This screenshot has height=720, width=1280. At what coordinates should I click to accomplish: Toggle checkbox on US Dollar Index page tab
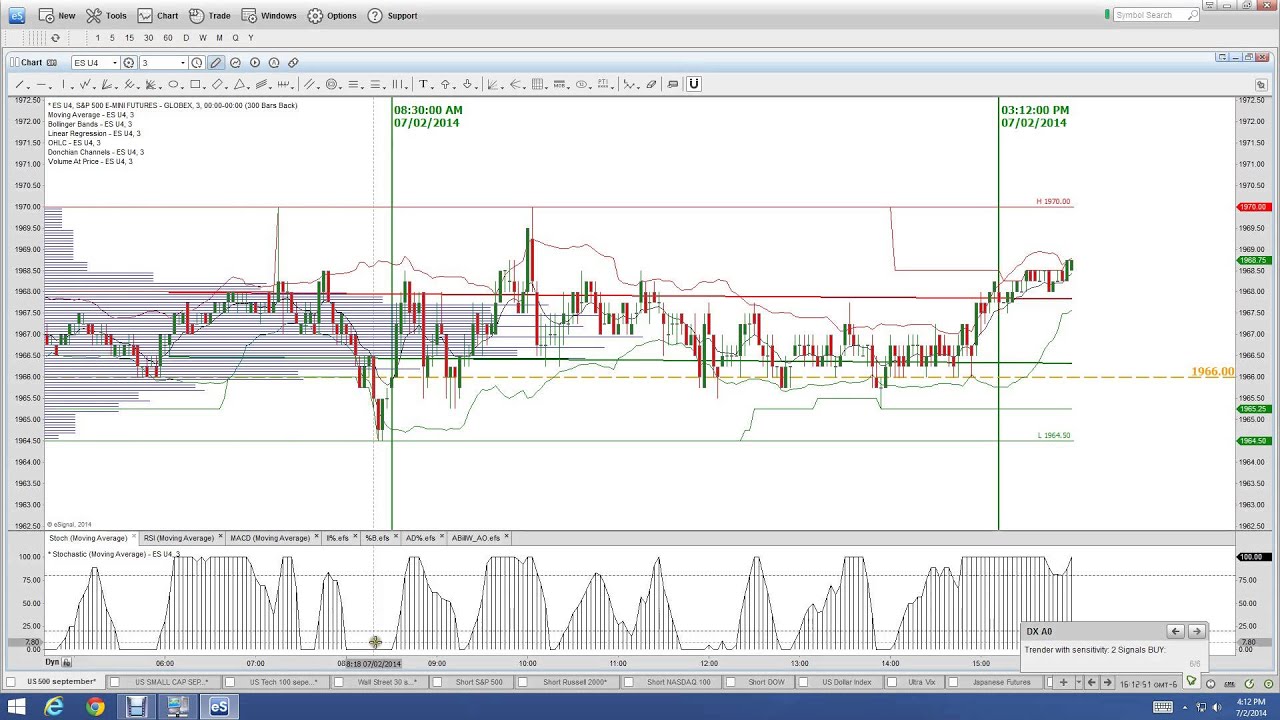pyautogui.click(x=805, y=682)
